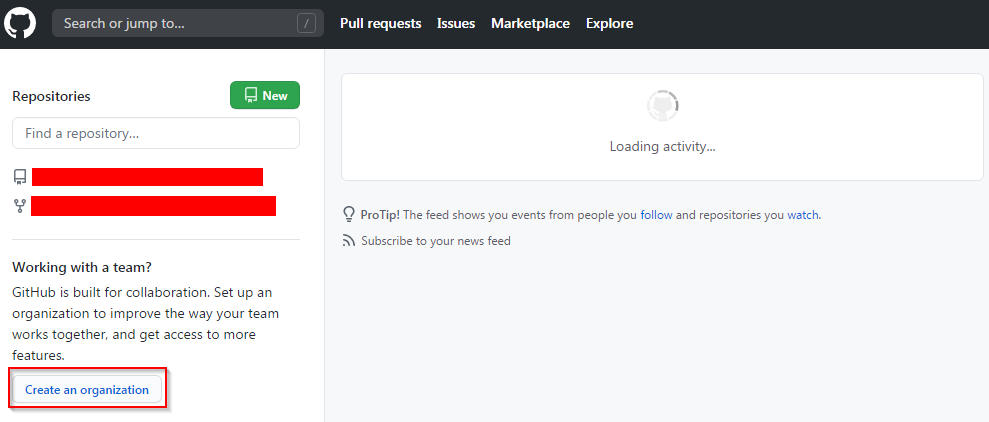Click the RSS feed icon
Viewport: 989px width, 422px height.
coord(349,240)
